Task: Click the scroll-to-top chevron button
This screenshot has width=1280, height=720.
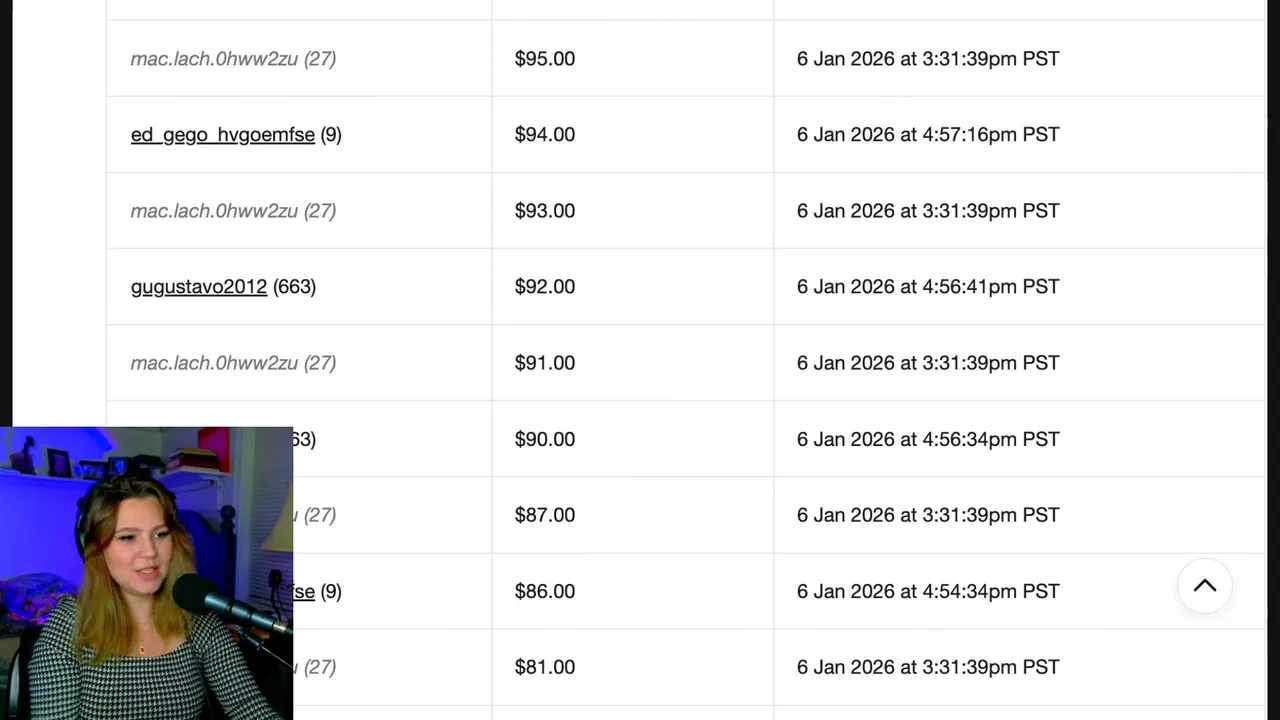Action: [x=1204, y=586]
